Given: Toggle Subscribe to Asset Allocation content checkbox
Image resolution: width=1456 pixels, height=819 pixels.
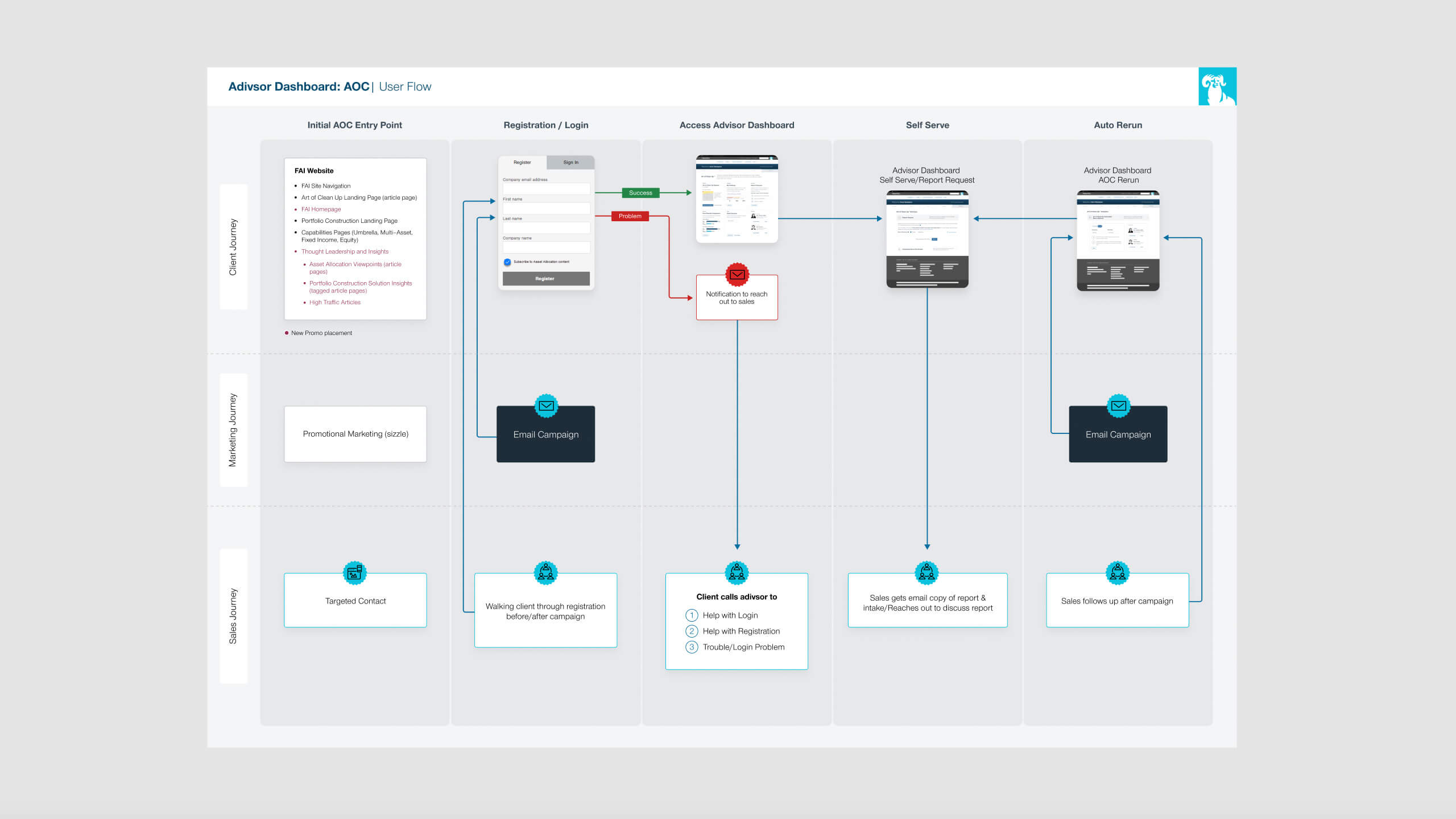Looking at the screenshot, I should point(507,262).
